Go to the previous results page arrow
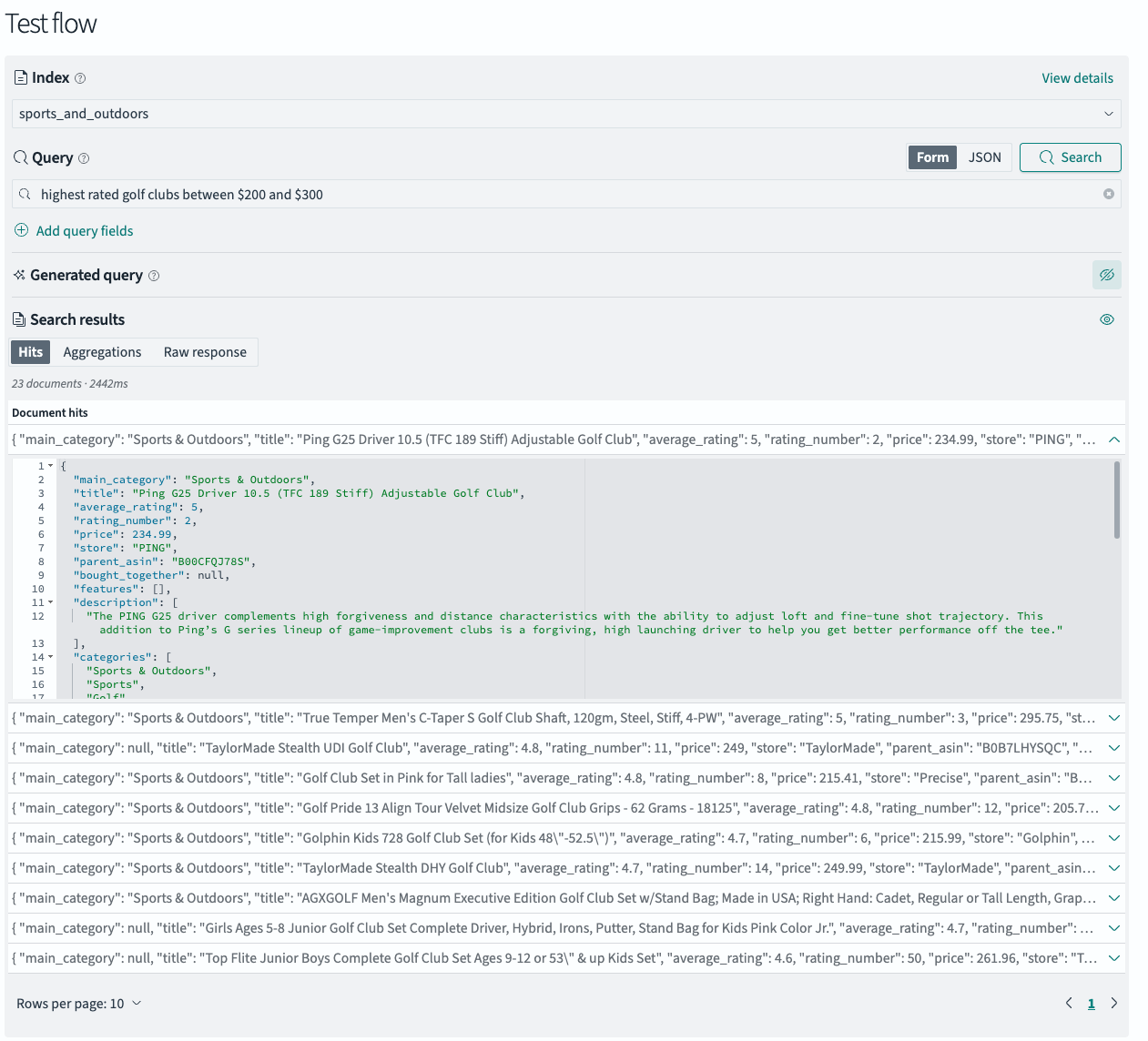 [1069, 1003]
